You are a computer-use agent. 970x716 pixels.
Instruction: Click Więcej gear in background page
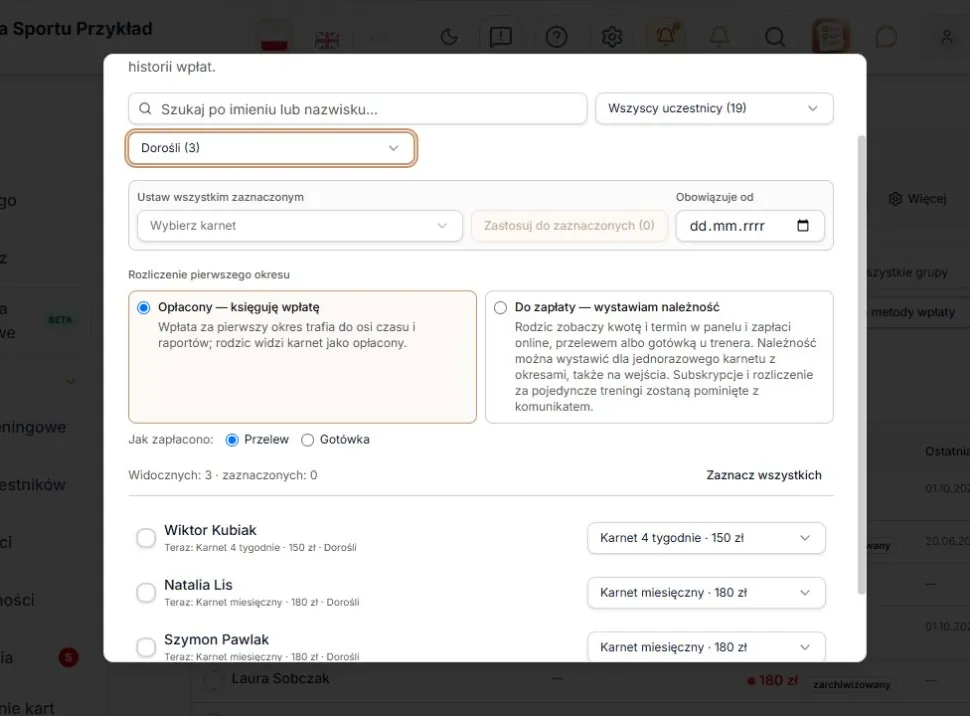click(x=917, y=199)
